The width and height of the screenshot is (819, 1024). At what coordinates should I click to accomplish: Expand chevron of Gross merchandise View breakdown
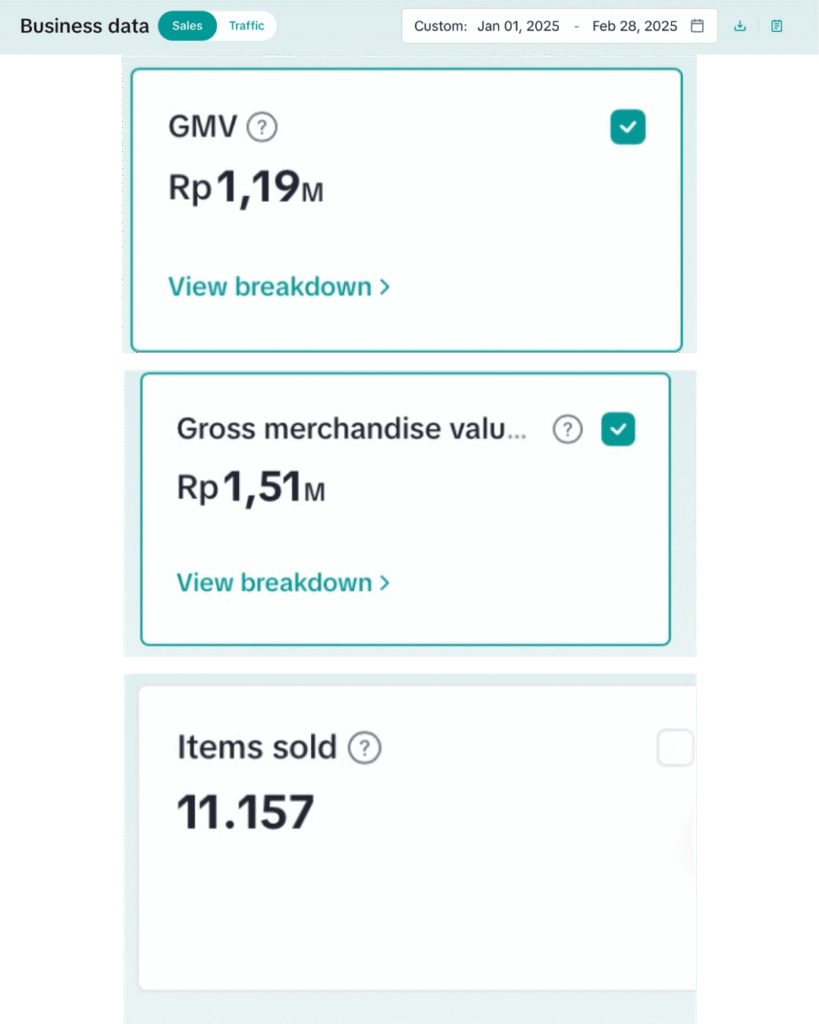click(384, 583)
